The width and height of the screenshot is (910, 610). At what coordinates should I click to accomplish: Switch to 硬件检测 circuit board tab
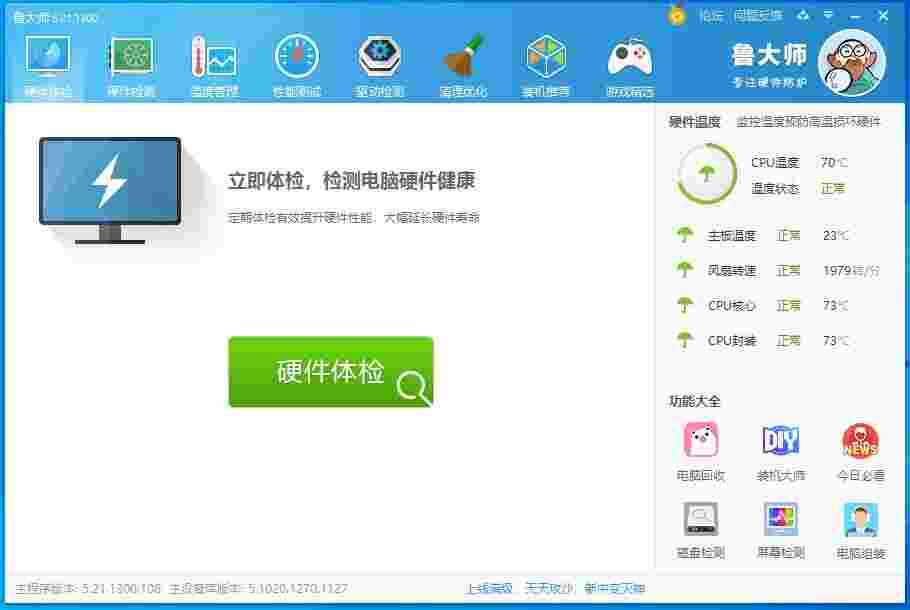(x=131, y=66)
